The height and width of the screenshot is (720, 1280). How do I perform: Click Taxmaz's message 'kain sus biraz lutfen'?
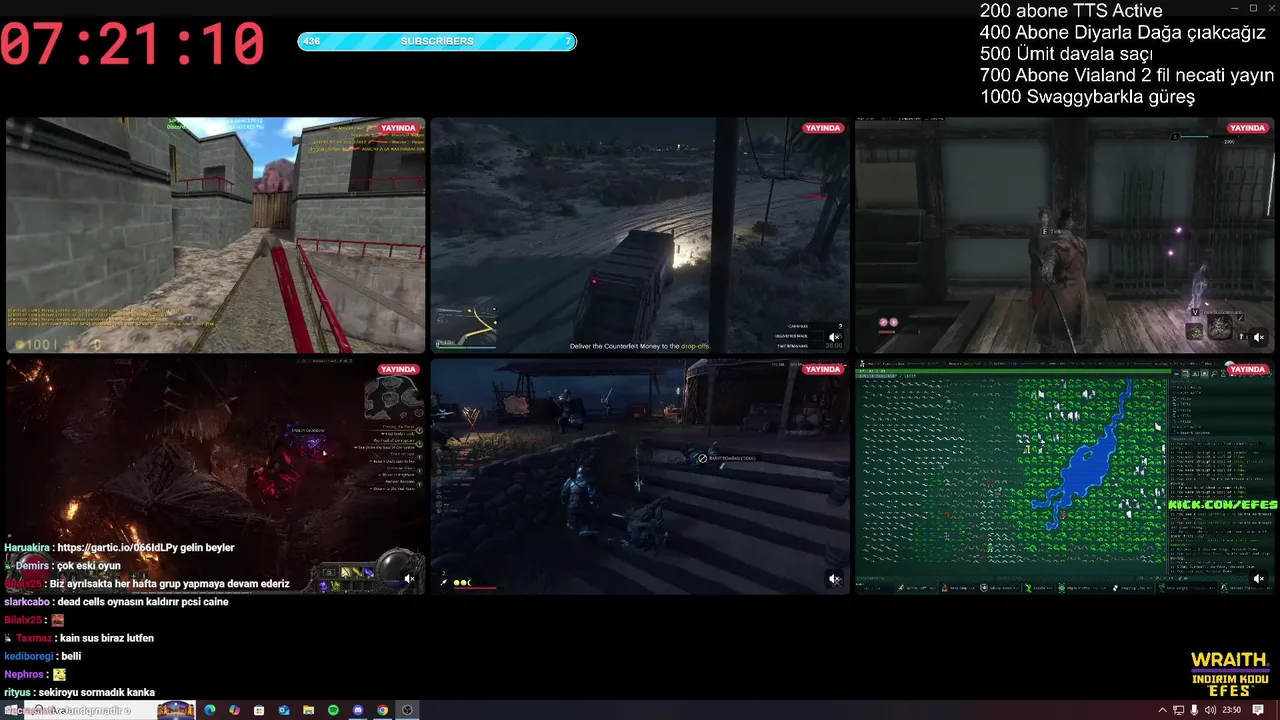point(106,638)
